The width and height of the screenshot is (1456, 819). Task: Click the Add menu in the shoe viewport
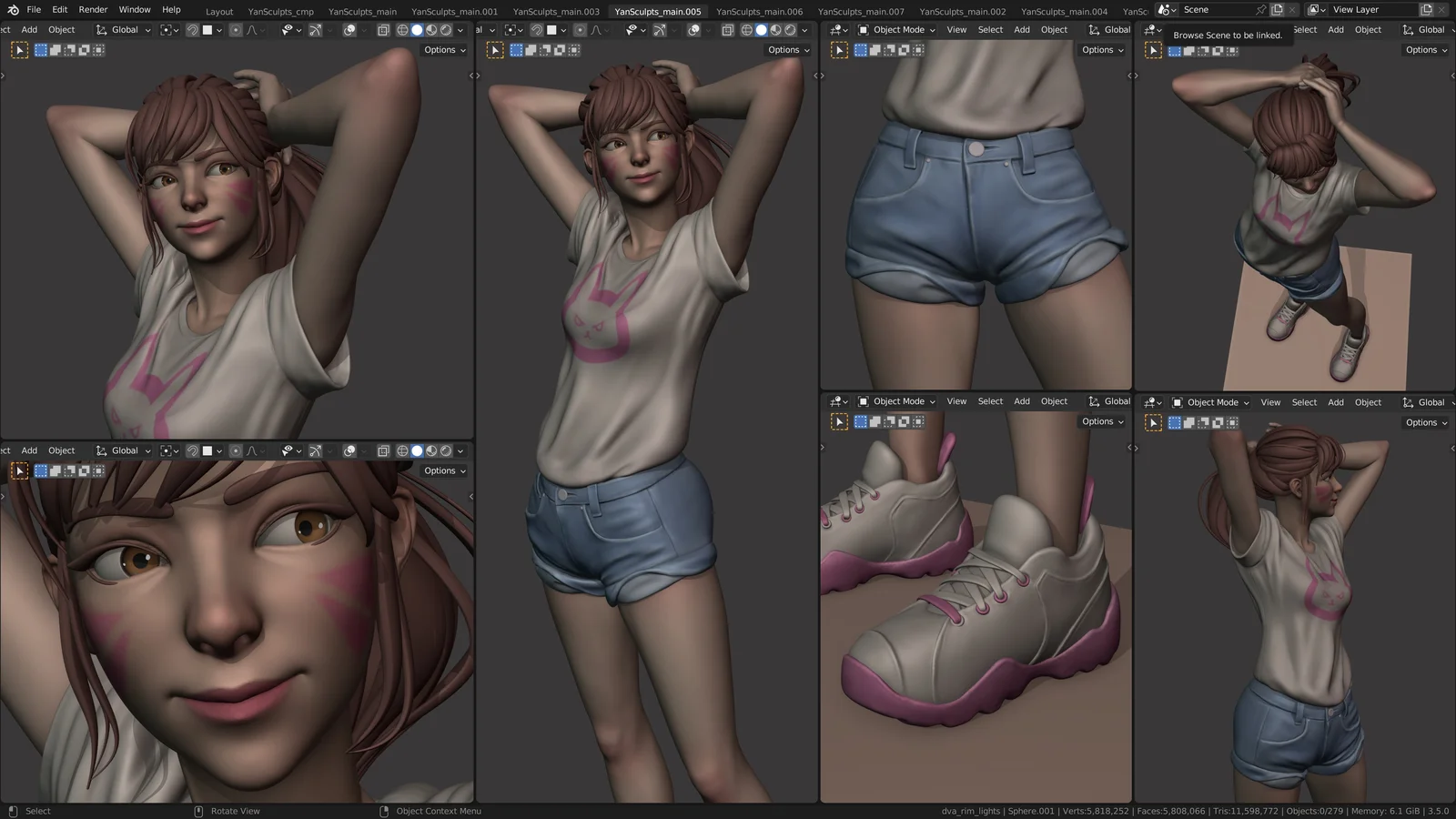tap(1021, 400)
